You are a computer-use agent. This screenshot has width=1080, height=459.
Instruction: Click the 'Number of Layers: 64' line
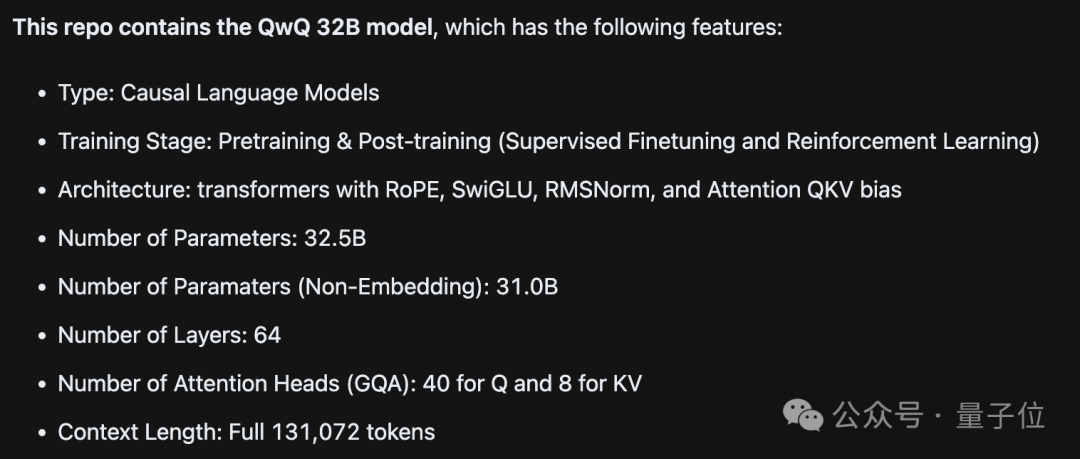tap(169, 335)
